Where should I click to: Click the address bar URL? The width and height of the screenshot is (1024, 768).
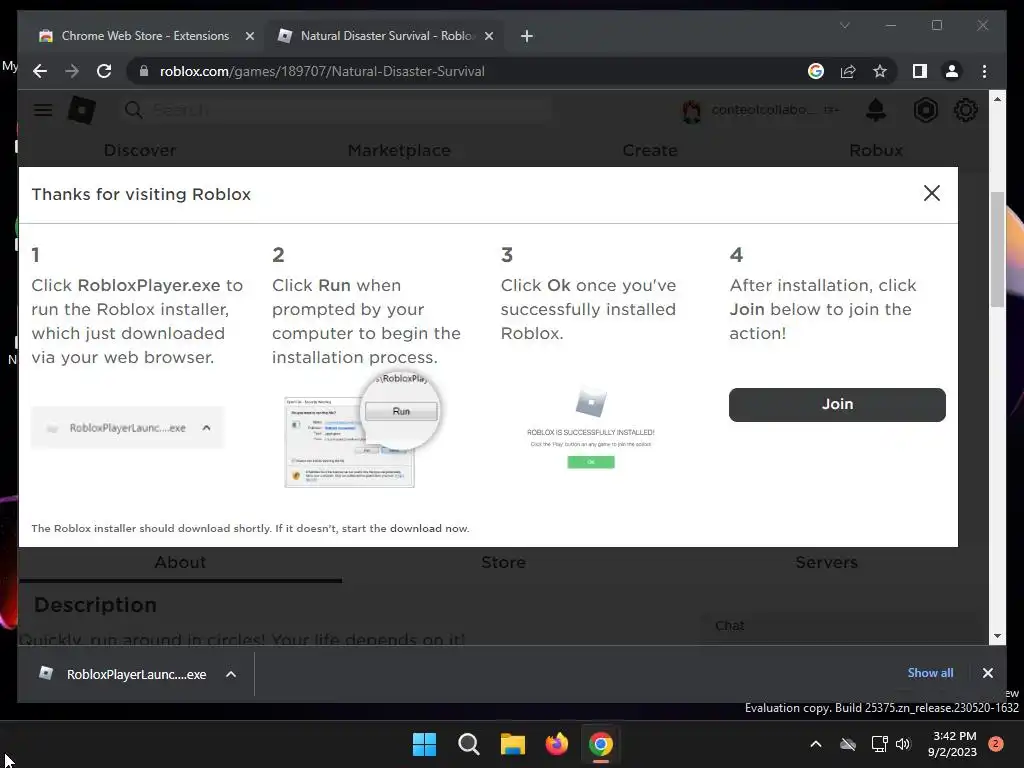[322, 71]
